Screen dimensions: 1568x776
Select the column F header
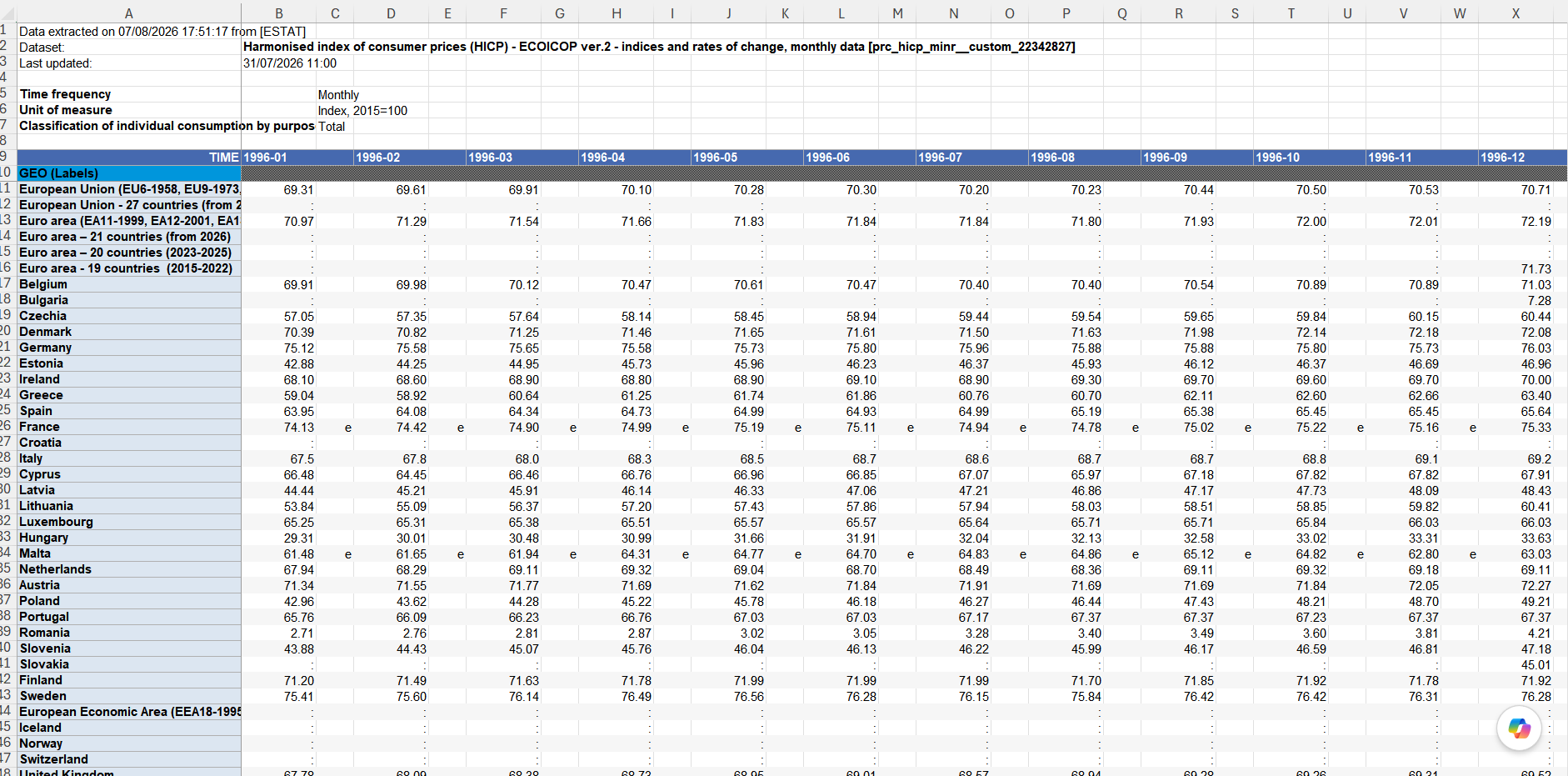[504, 13]
